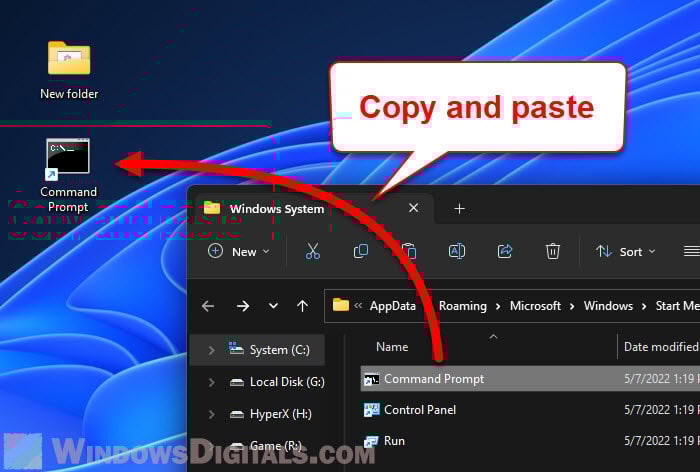Click AppData in the address bar
Image resolution: width=700 pixels, height=472 pixels.
pyautogui.click(x=393, y=306)
